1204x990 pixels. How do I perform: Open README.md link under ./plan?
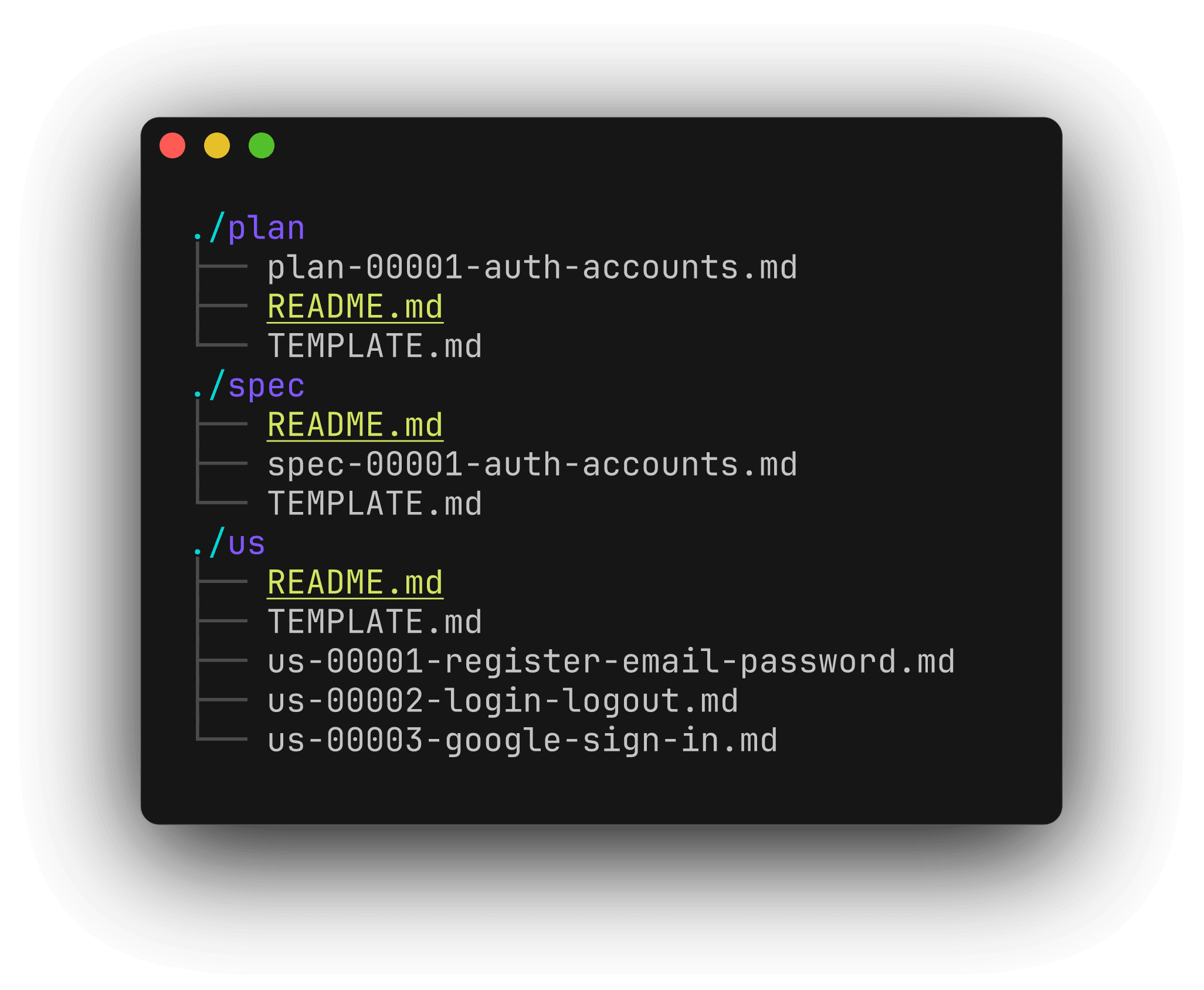coord(355,307)
